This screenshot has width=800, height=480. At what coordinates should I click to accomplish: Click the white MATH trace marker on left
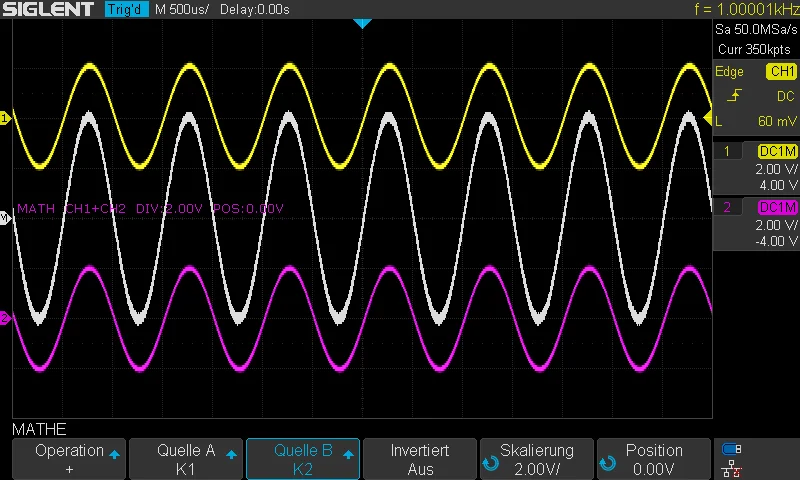(x=5, y=217)
